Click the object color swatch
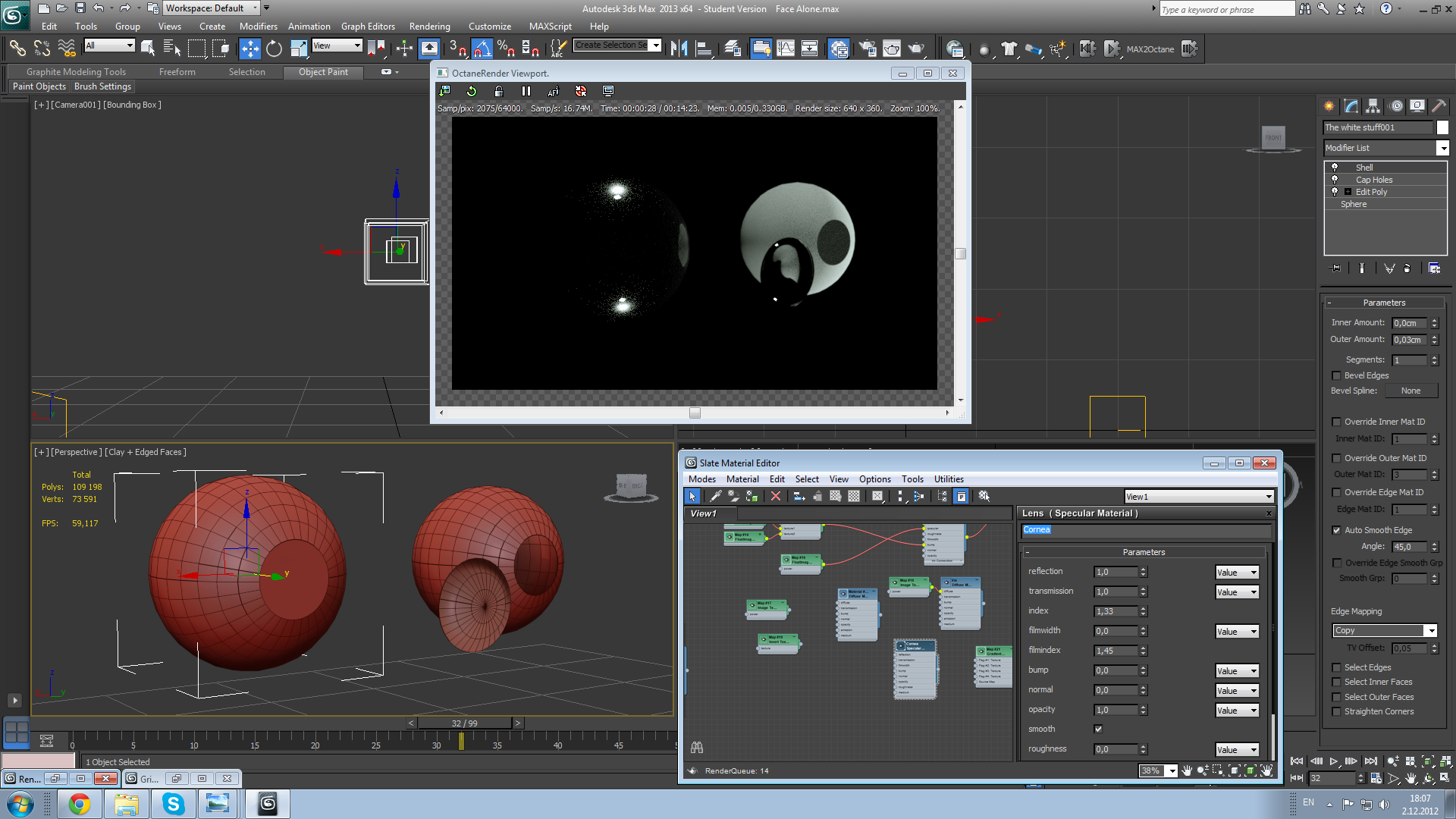Screen dimensions: 1456x819 click(1442, 127)
